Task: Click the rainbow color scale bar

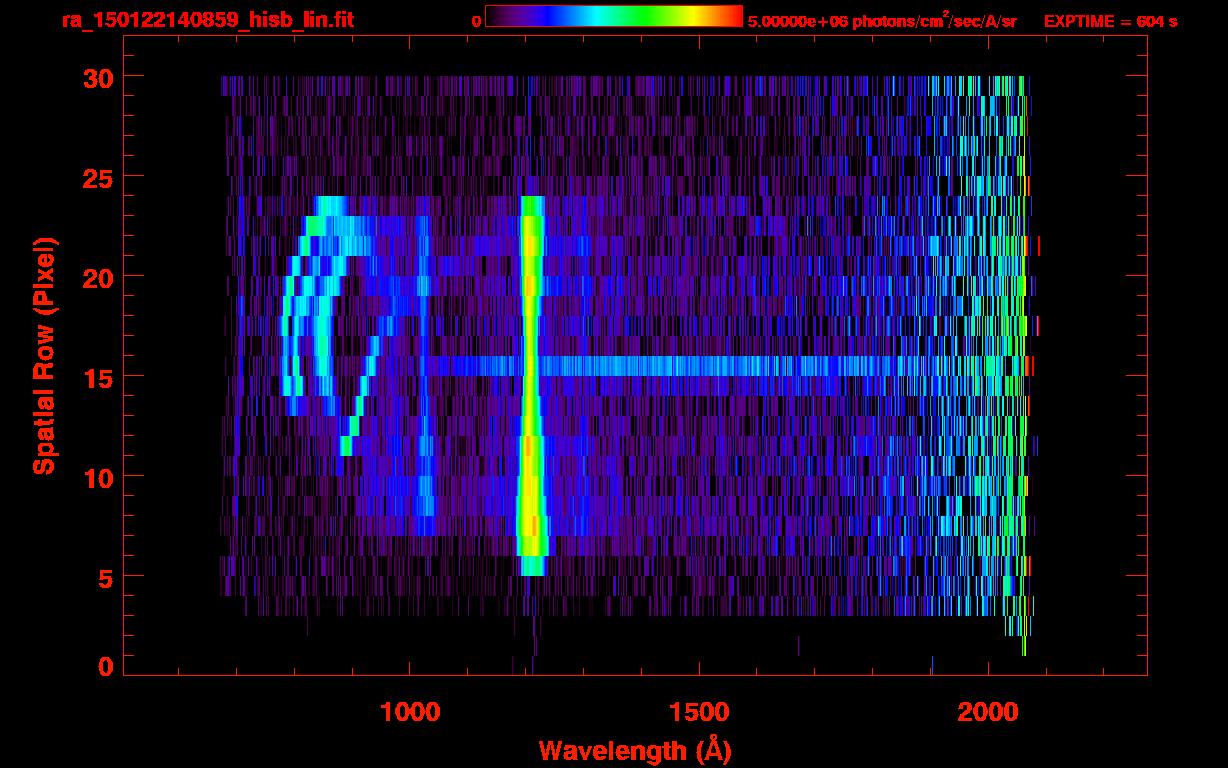Action: [x=614, y=17]
